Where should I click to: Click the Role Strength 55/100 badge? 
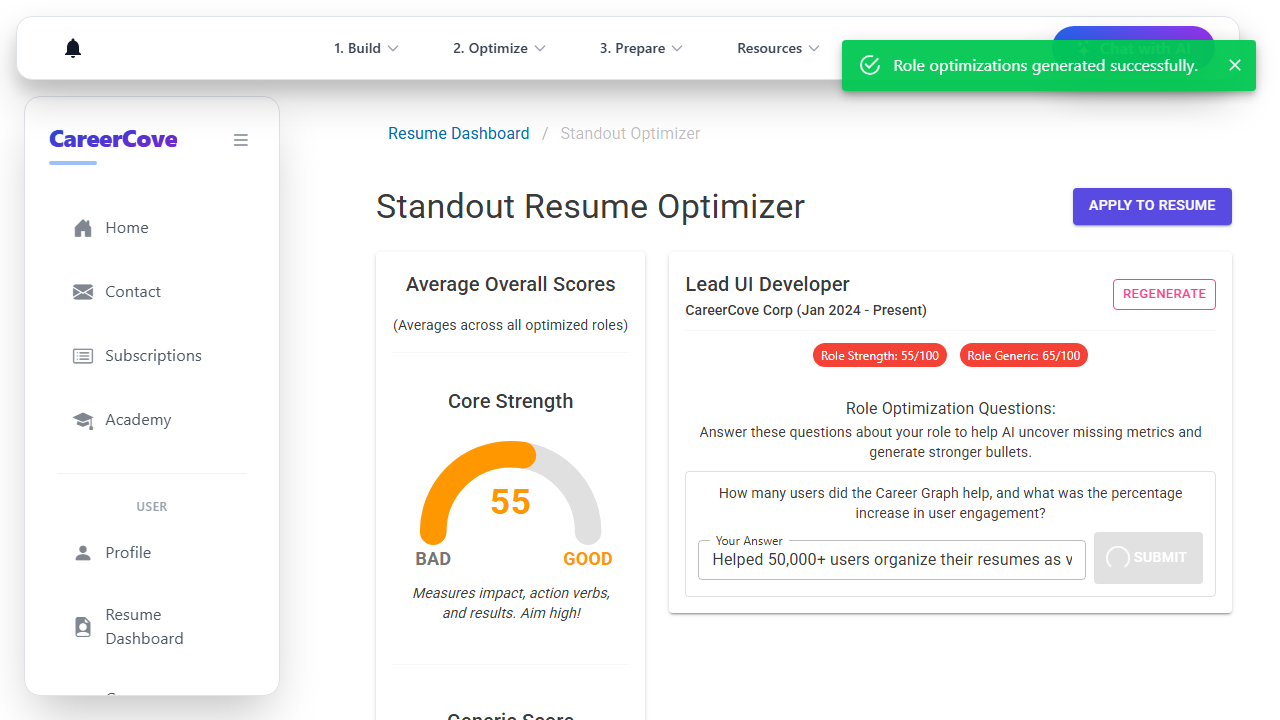coord(880,355)
